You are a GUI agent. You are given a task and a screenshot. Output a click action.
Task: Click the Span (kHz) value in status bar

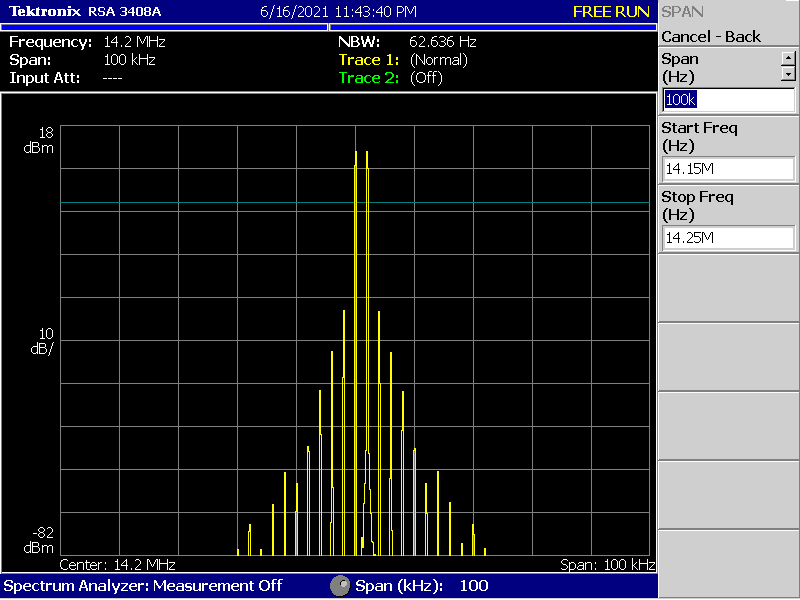click(x=474, y=585)
